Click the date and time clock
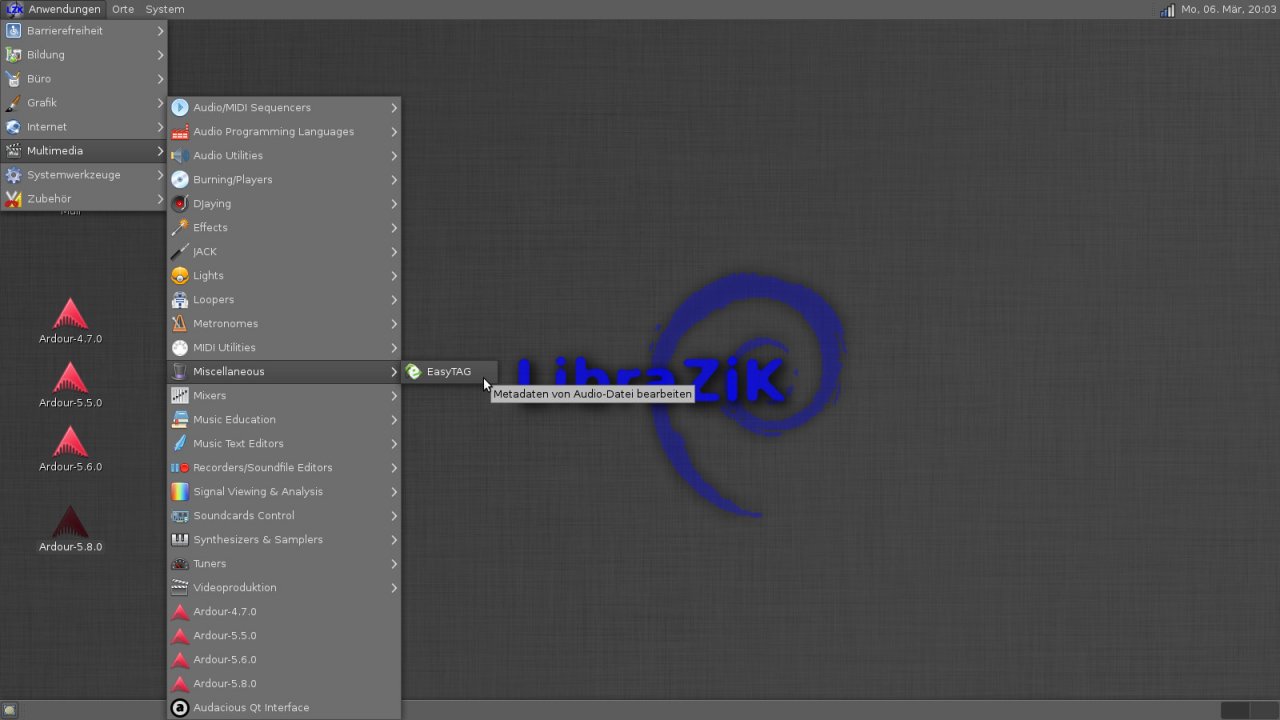 click(x=1229, y=9)
